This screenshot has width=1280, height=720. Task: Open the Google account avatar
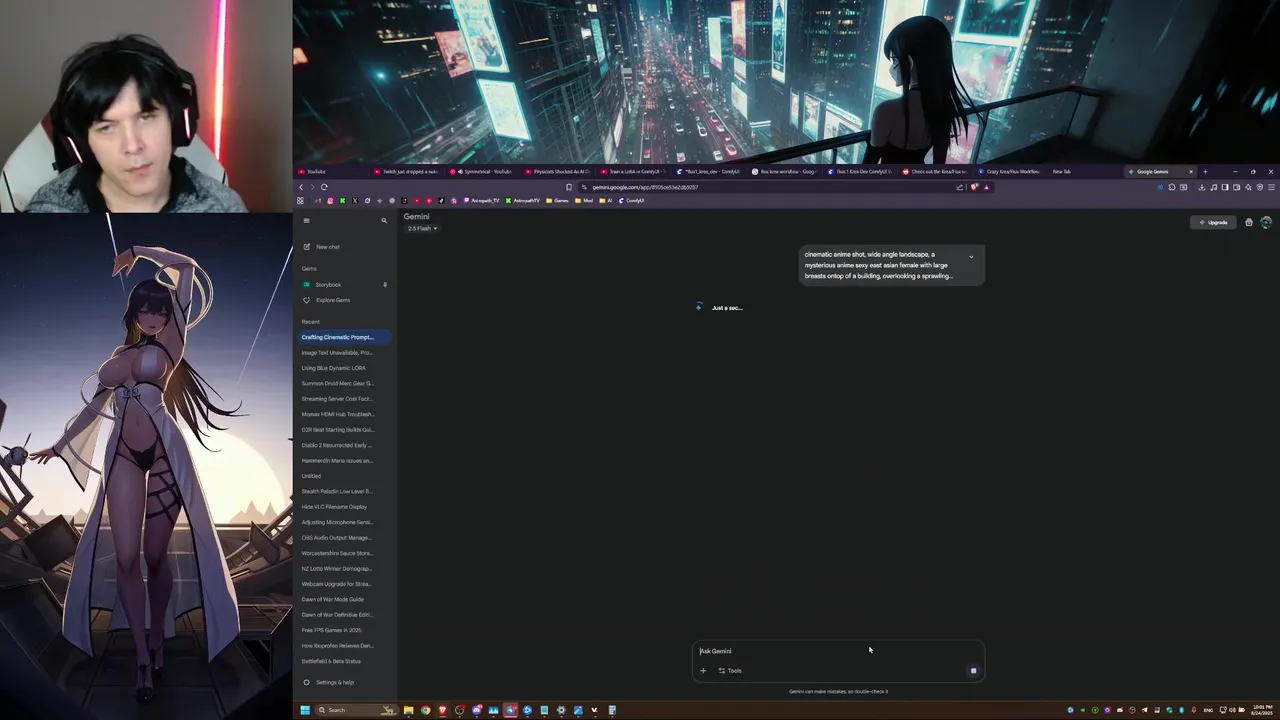point(1266,222)
